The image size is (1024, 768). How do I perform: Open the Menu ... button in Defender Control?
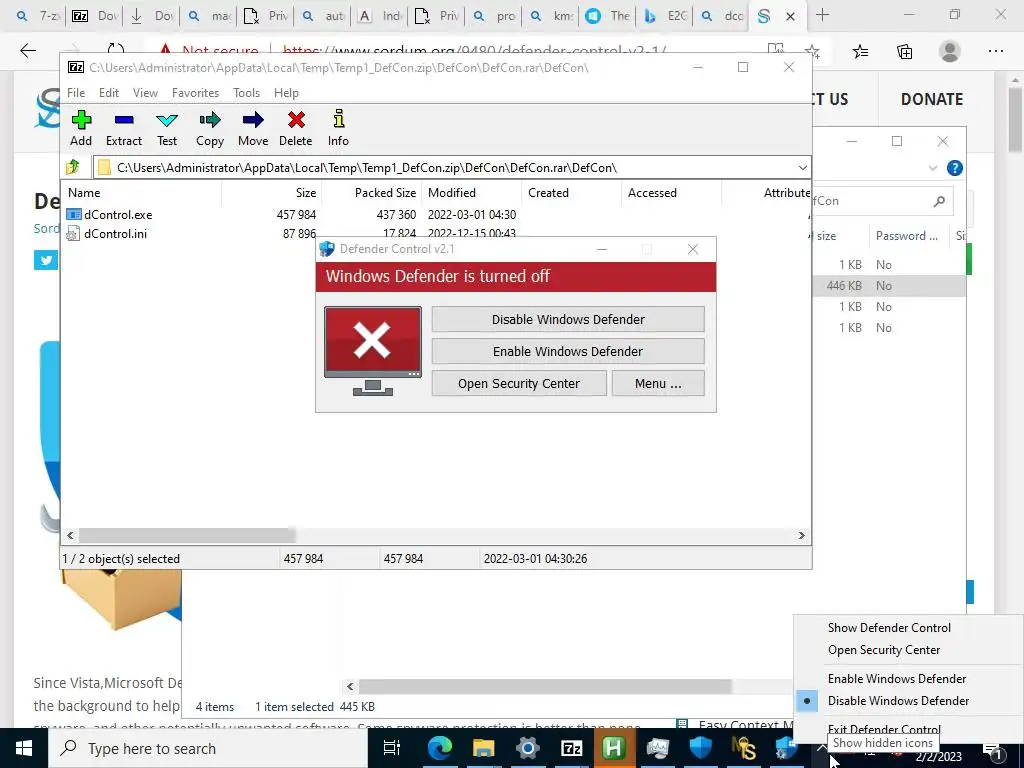(658, 383)
